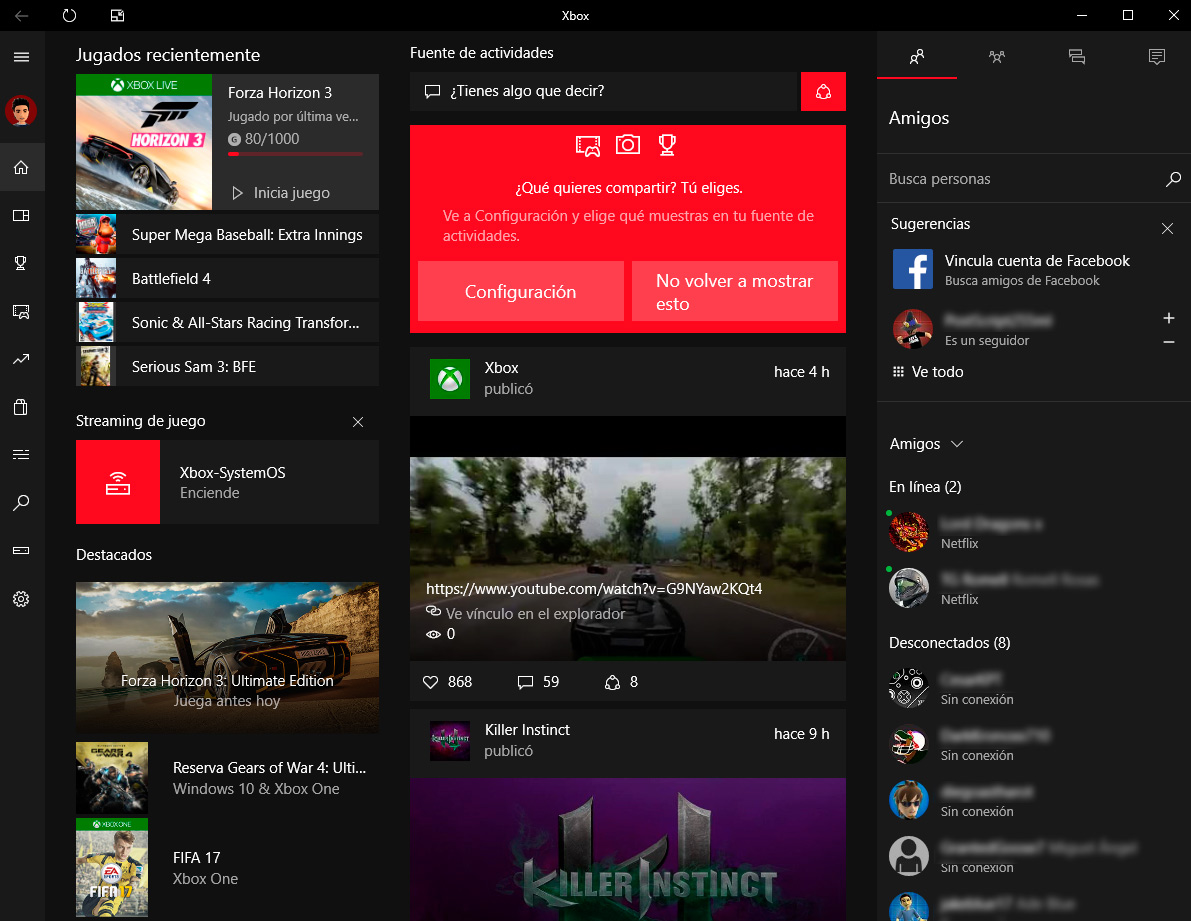Click the Facebook logo icon
Image resolution: width=1191 pixels, height=921 pixels.
pyautogui.click(x=912, y=269)
